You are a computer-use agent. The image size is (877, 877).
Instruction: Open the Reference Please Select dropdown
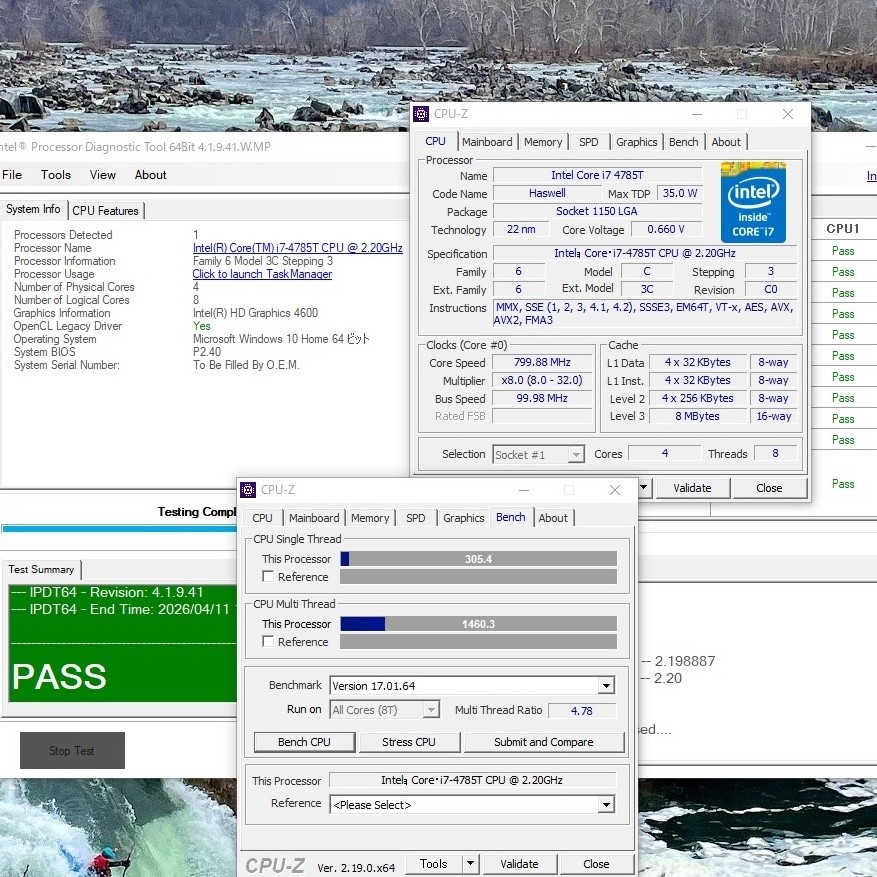606,805
